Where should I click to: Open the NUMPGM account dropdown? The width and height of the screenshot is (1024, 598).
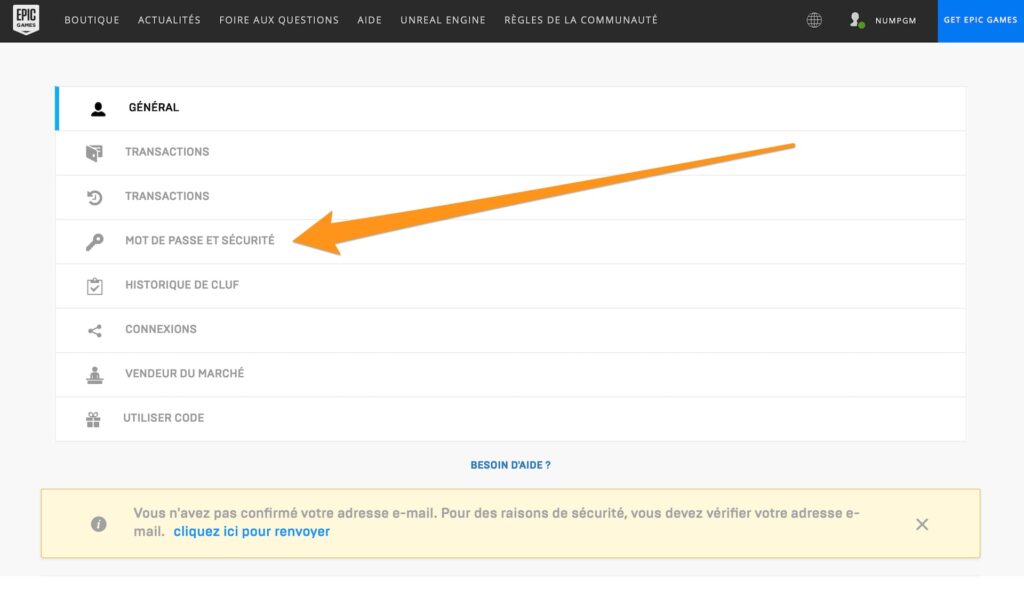click(x=895, y=20)
